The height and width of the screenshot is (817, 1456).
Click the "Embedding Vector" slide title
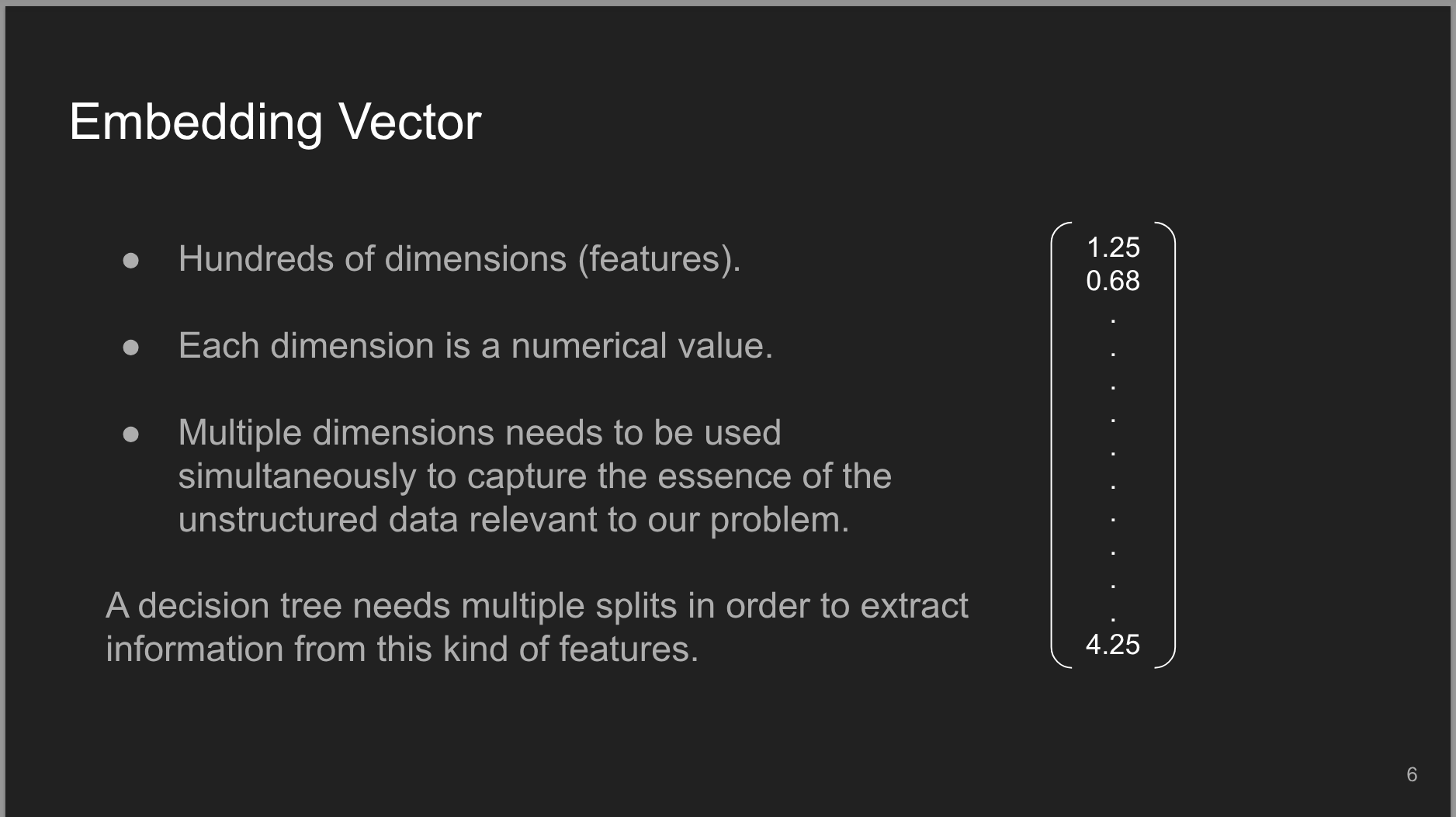[275, 123]
